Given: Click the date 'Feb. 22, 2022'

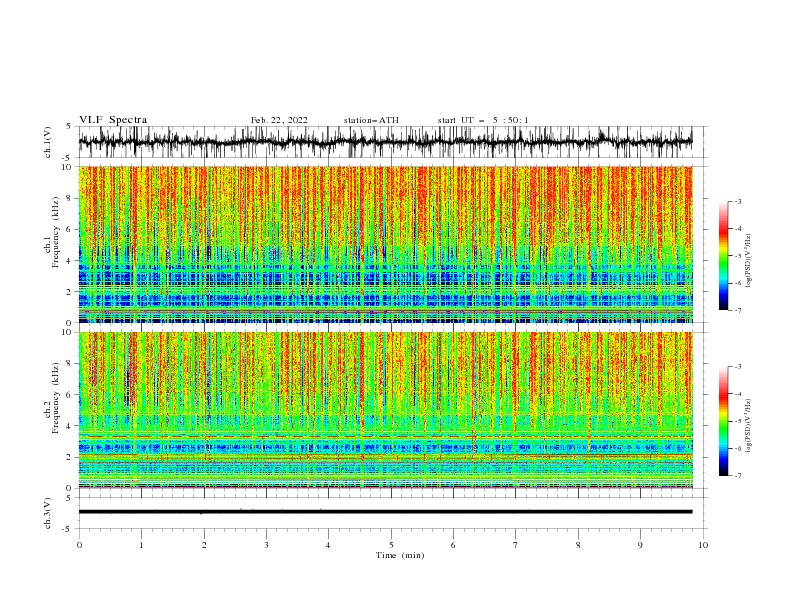Looking at the screenshot, I should click(279, 120).
